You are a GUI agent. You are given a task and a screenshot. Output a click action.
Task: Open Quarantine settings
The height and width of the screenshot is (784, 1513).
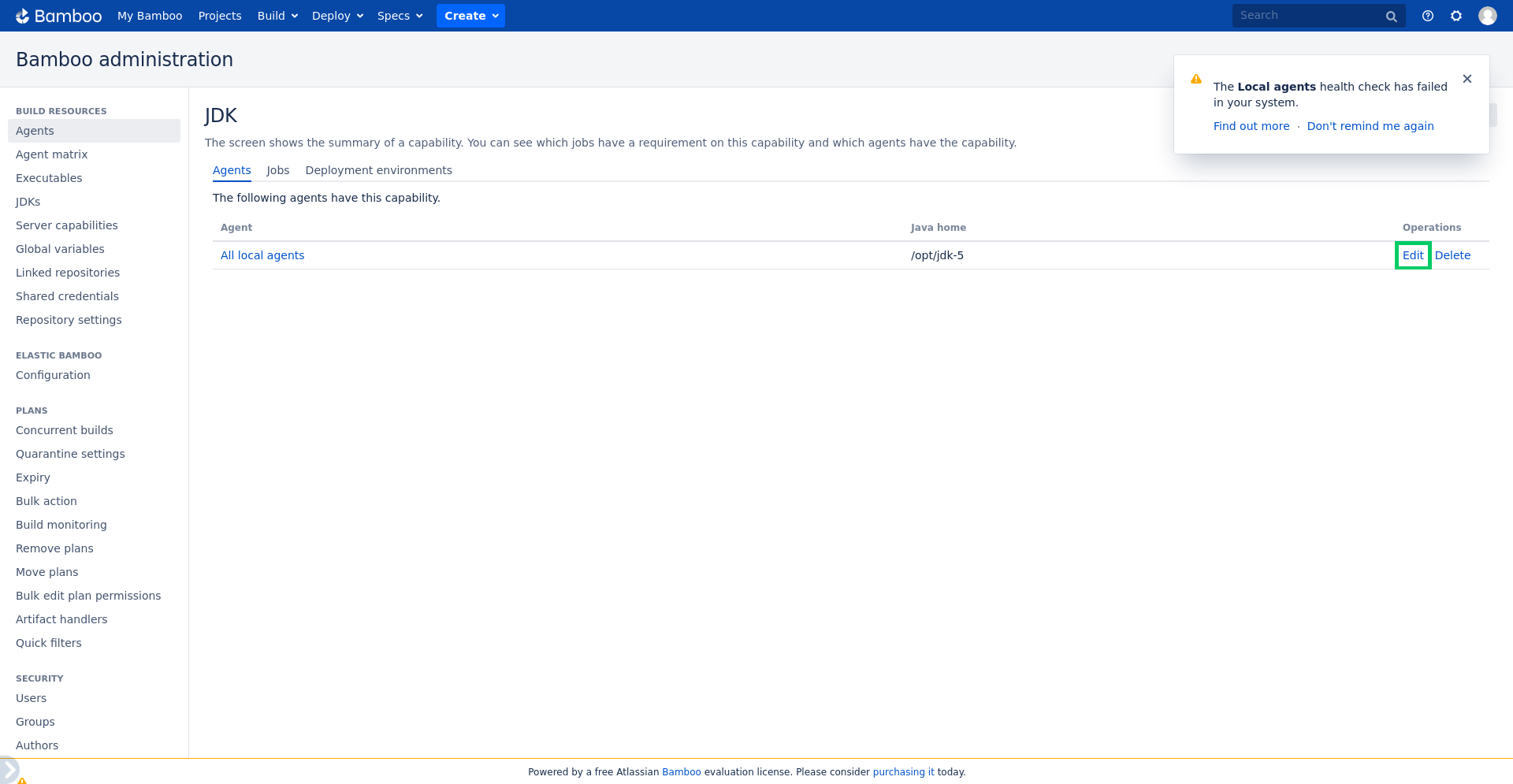coord(94,454)
